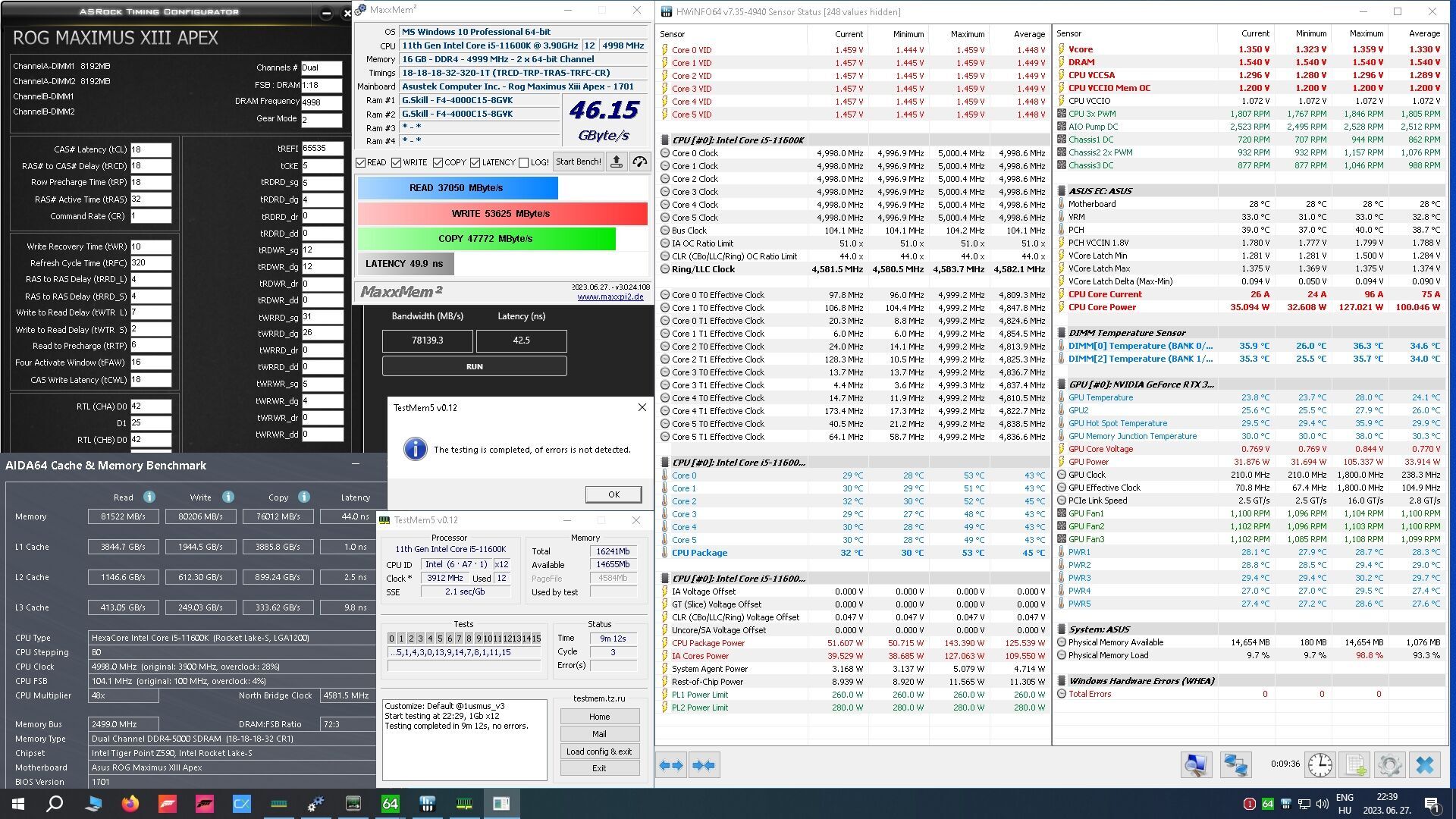Open HWiNFO sensor settings gear icon
Image resolution: width=1456 pixels, height=819 pixels.
pos(1389,765)
